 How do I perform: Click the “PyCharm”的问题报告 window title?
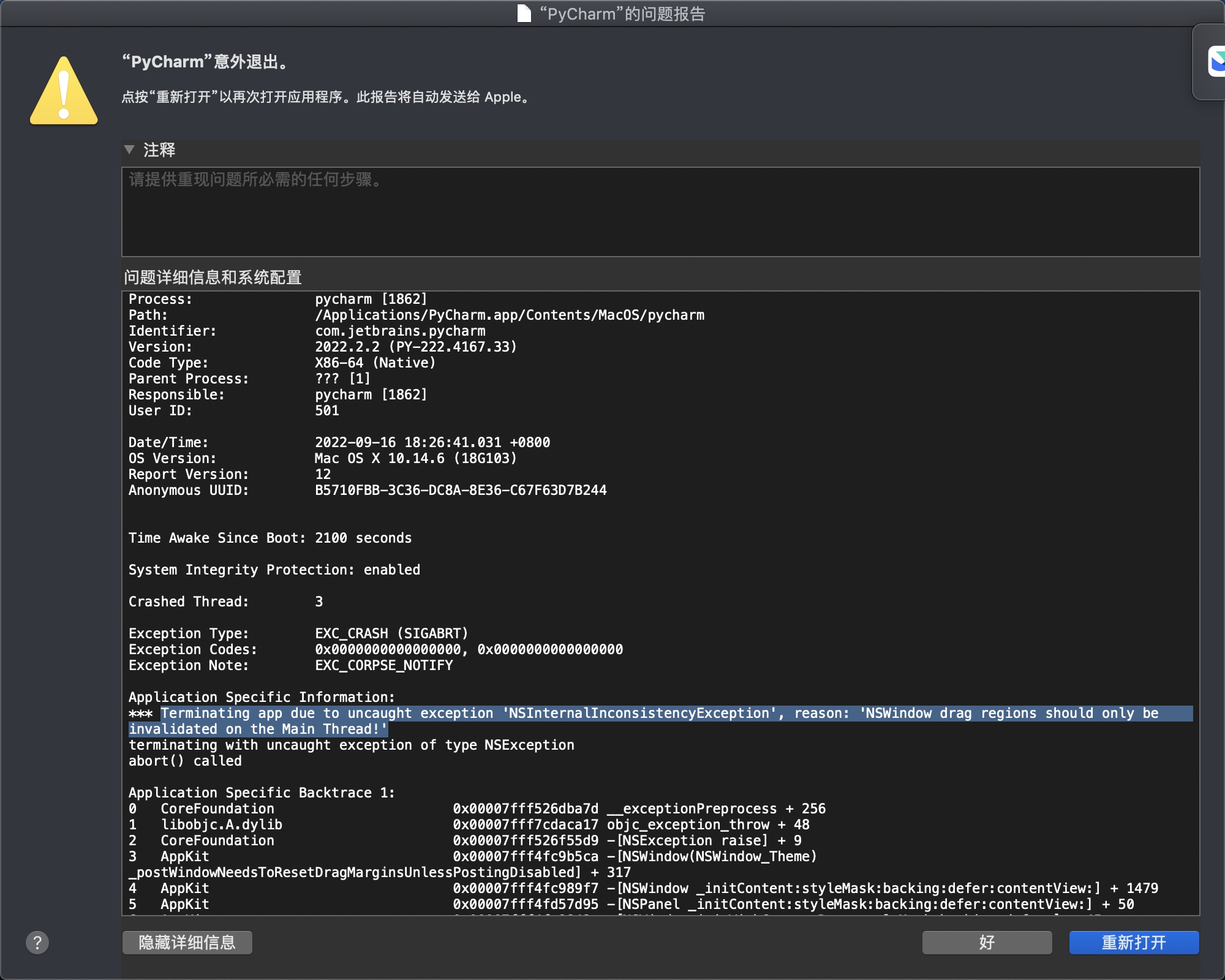(x=622, y=13)
